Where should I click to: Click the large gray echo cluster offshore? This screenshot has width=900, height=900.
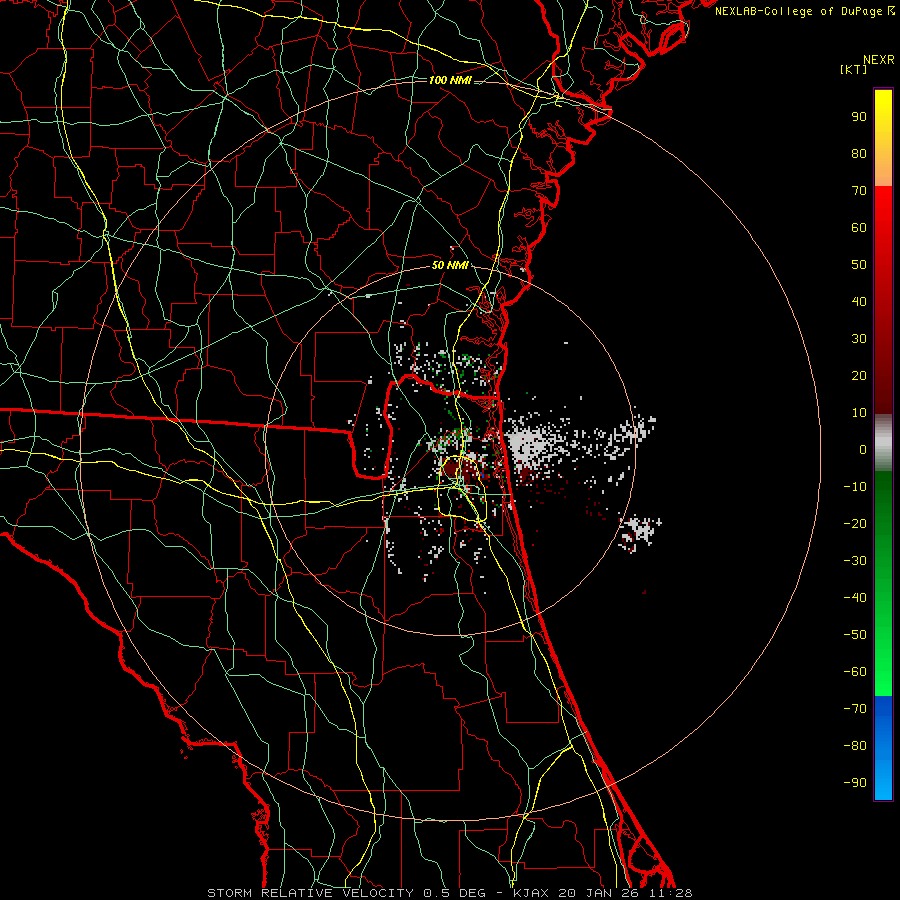pyautogui.click(x=529, y=444)
